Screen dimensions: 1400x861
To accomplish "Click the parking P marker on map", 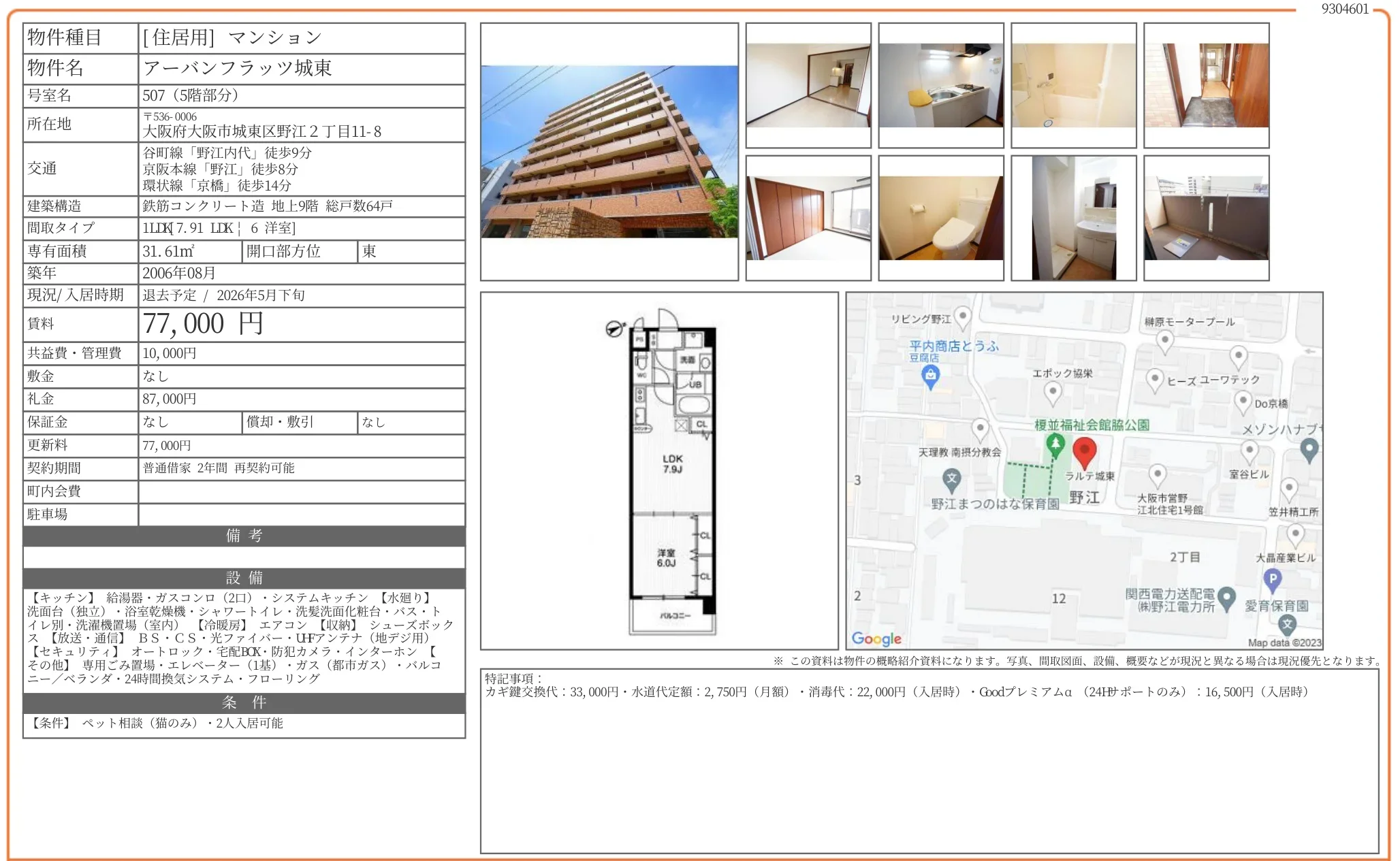I will [1272, 579].
